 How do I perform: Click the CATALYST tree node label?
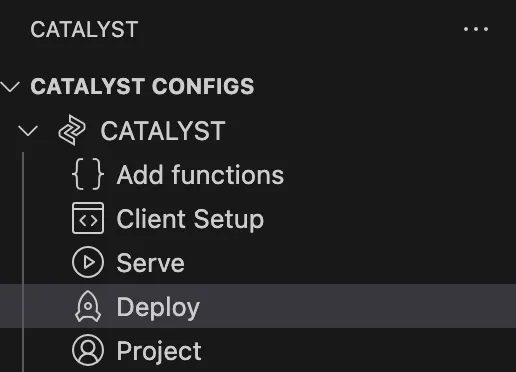click(163, 131)
